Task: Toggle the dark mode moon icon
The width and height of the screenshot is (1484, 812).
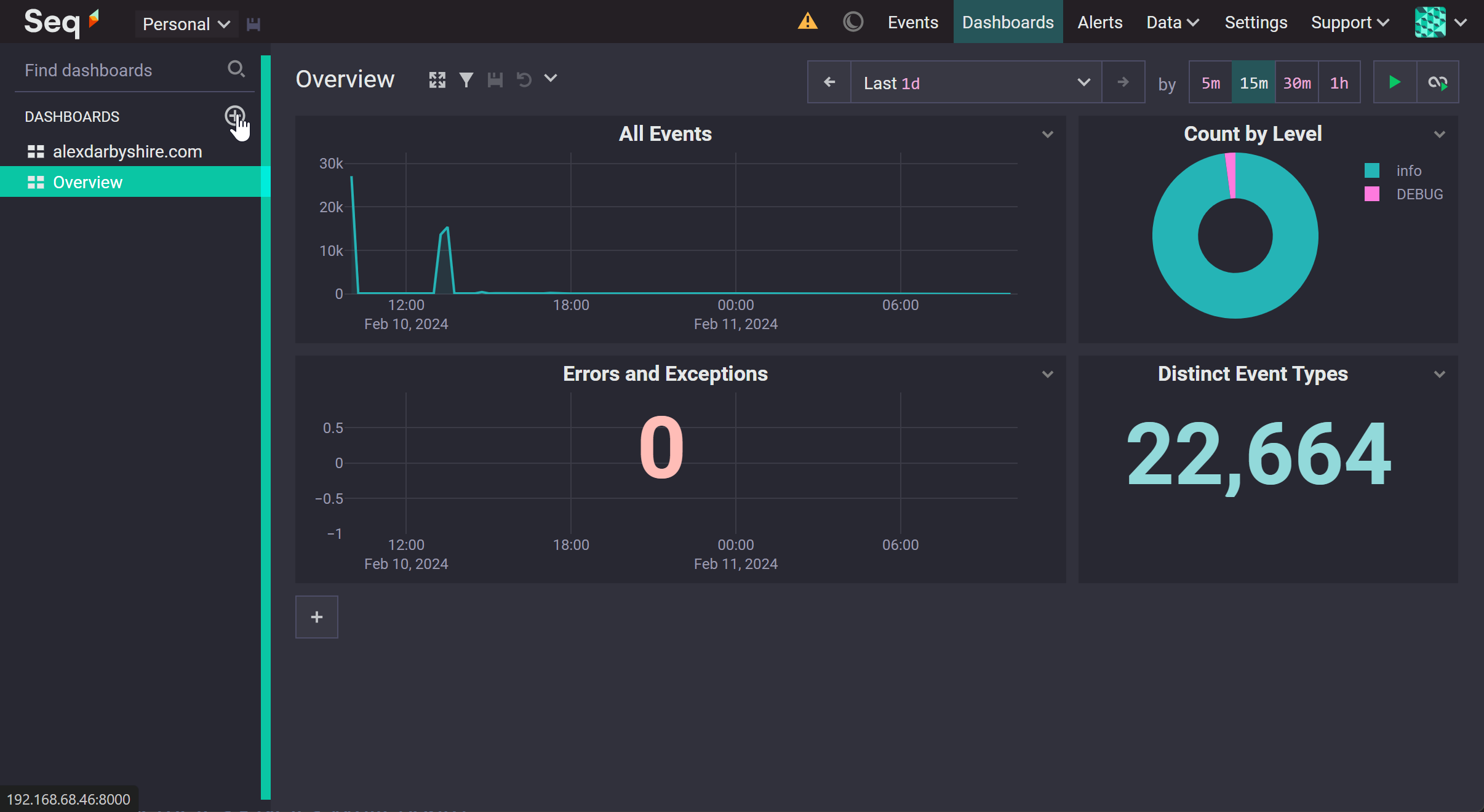Action: click(853, 22)
